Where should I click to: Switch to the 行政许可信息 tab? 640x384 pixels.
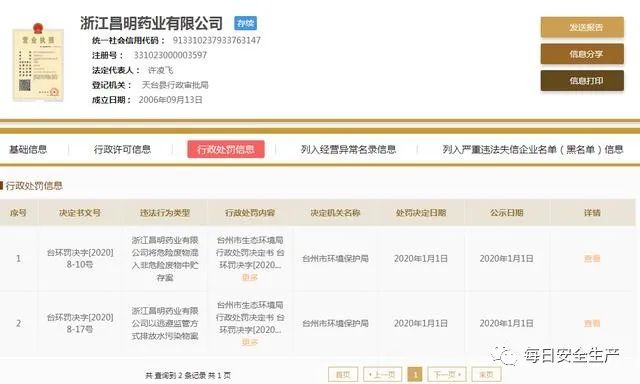coord(122,149)
